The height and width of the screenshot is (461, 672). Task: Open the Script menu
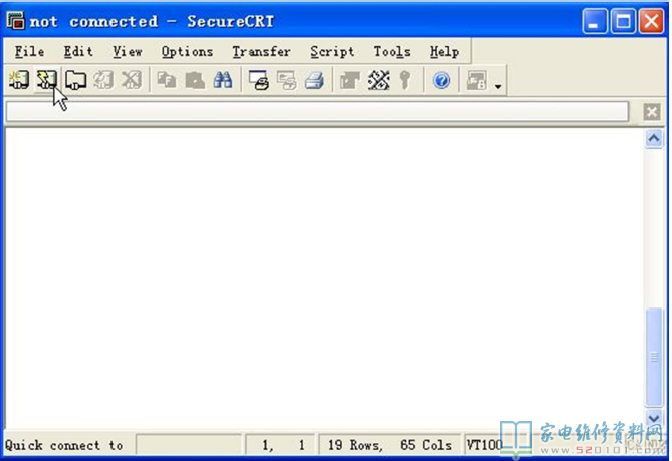point(332,51)
